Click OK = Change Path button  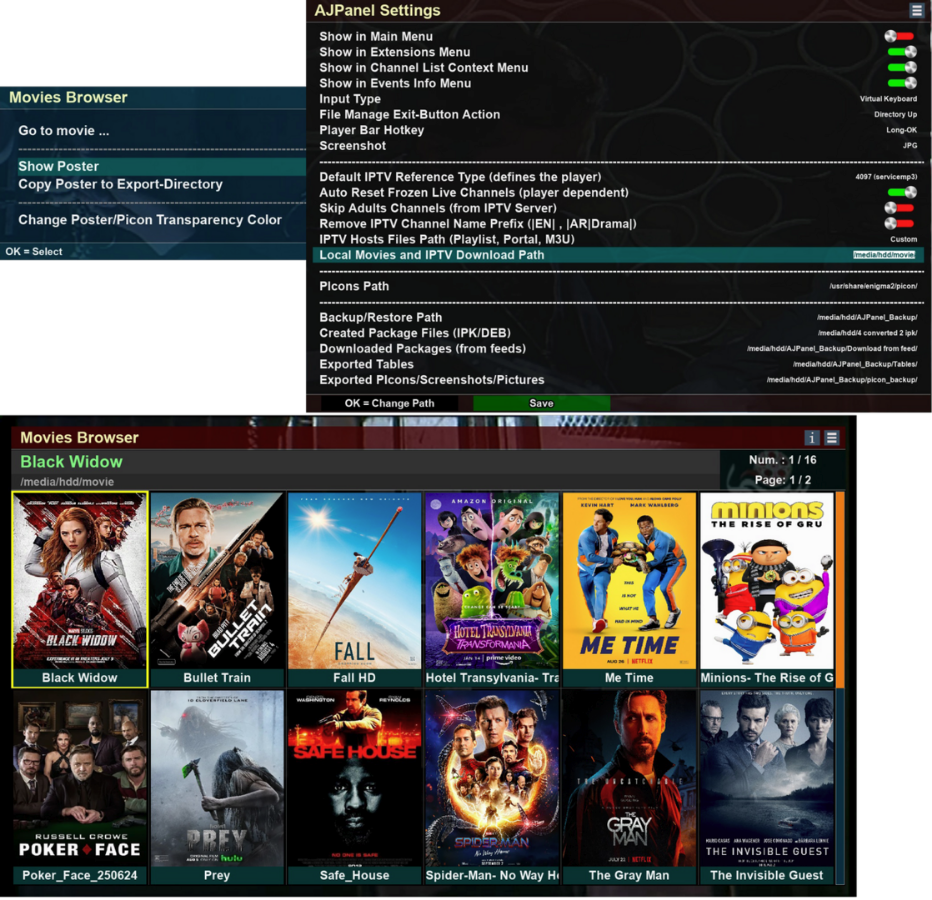389,403
